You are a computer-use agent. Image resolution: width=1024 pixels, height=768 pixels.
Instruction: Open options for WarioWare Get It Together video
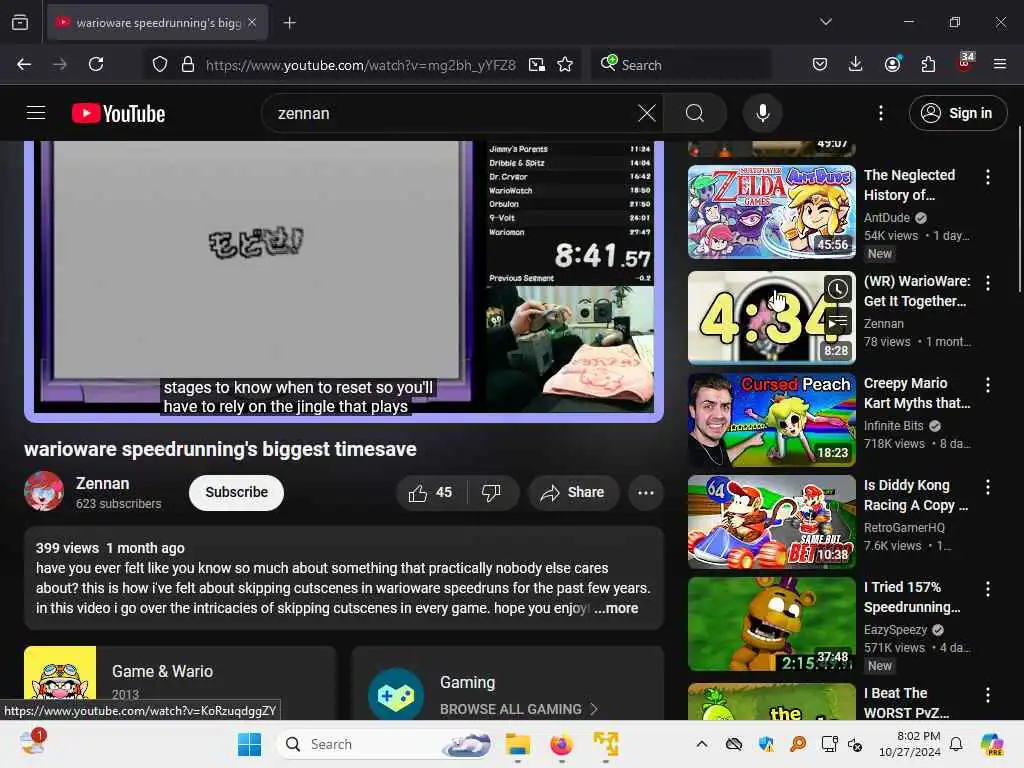[987, 283]
